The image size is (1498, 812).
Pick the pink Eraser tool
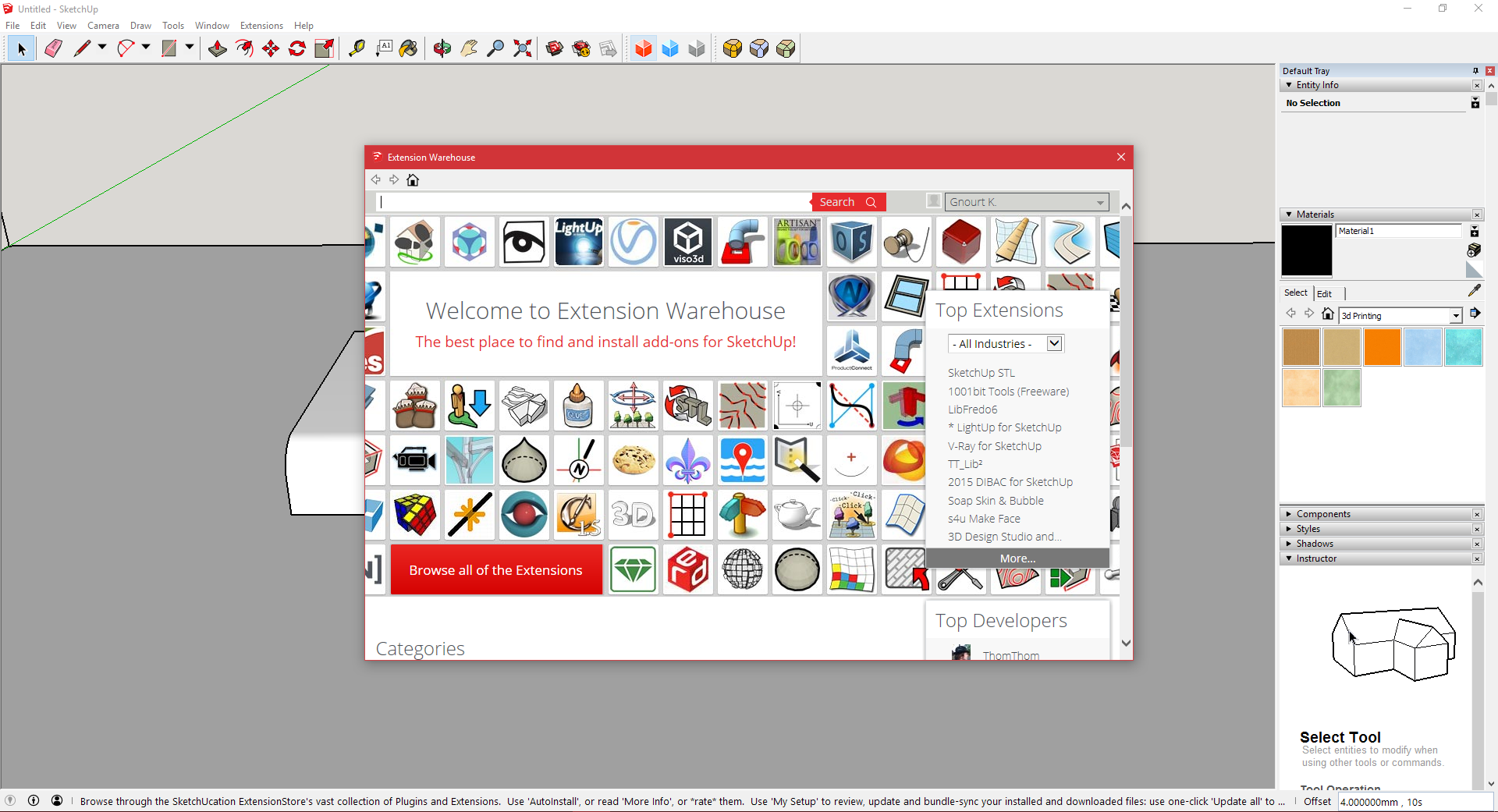click(x=53, y=49)
